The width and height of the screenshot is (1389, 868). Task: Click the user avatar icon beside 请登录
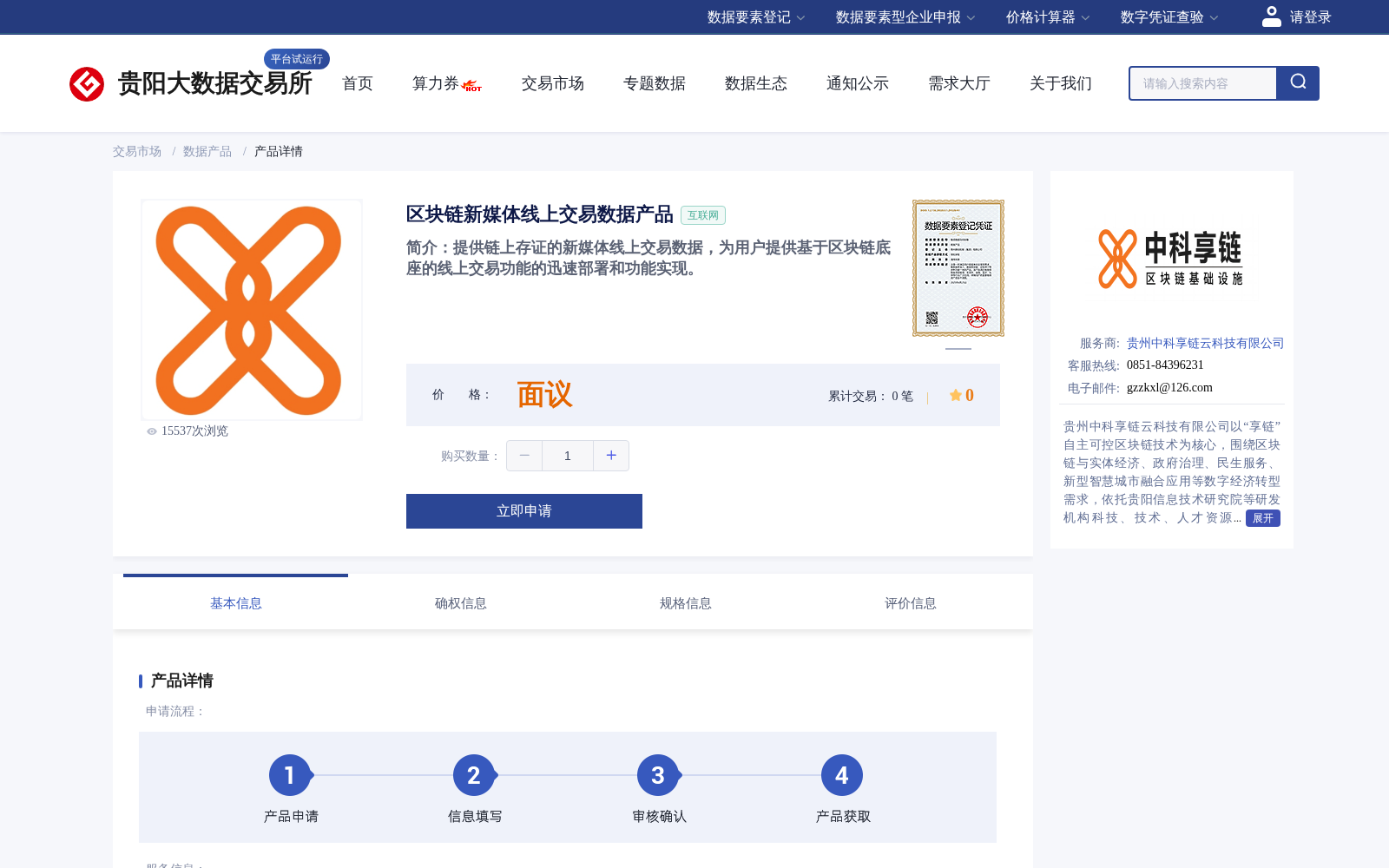pos(1272,16)
